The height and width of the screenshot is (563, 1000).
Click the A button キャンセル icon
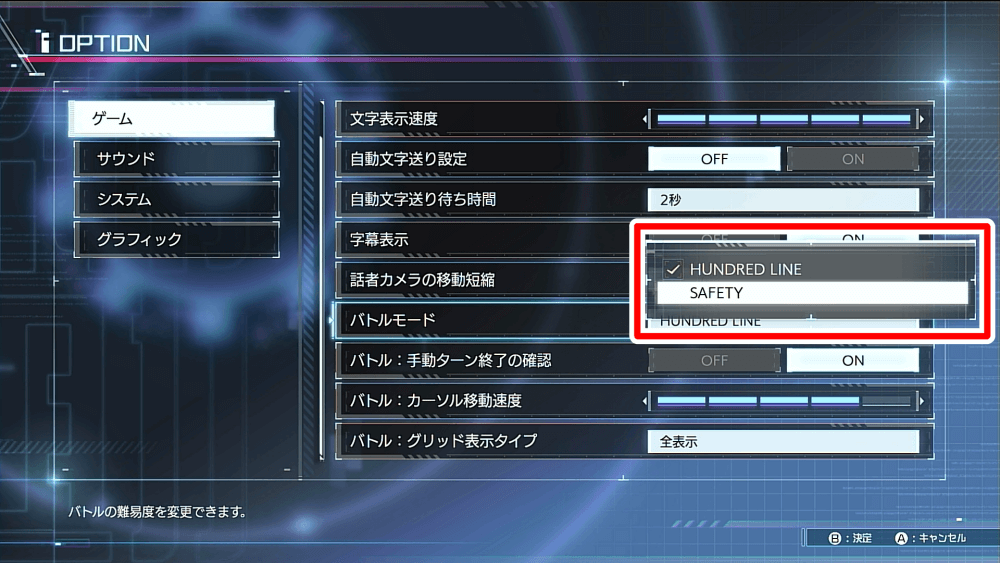[x=901, y=538]
